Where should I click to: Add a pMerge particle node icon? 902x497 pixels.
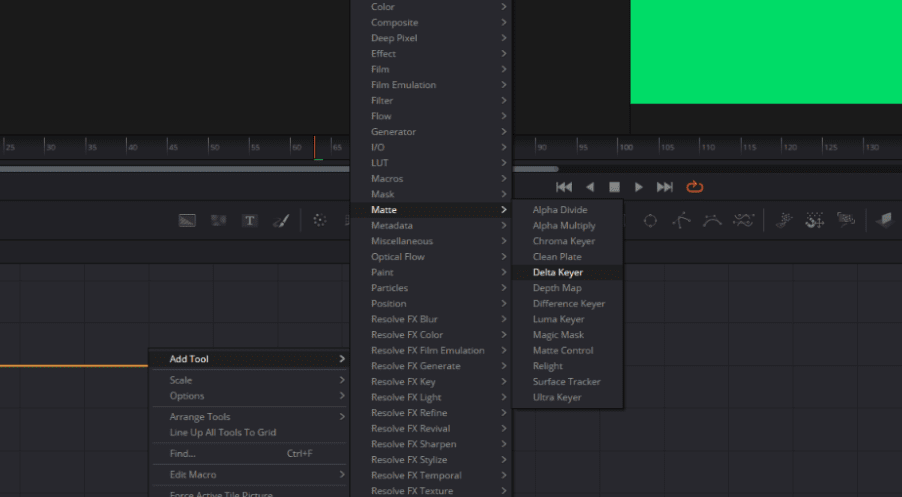(815, 220)
